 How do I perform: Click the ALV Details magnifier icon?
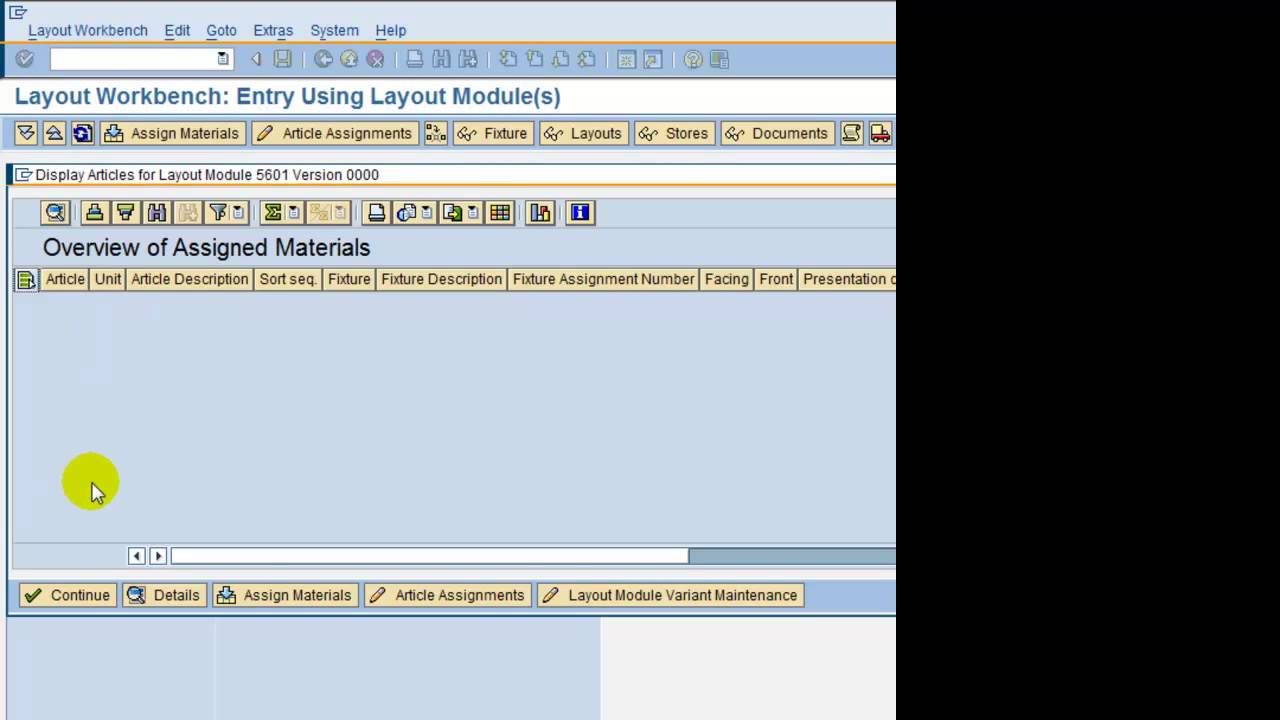click(x=55, y=212)
